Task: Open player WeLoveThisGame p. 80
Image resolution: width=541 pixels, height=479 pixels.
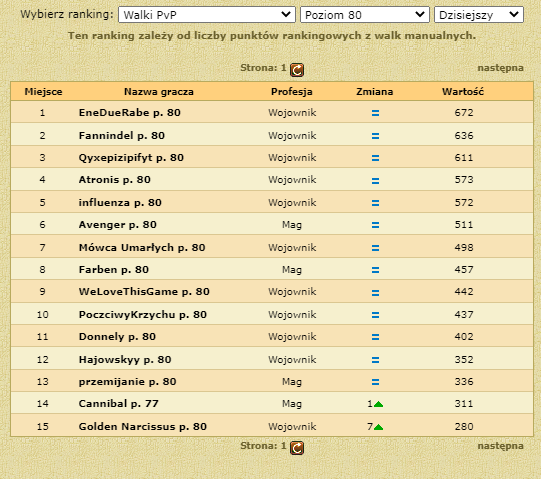Action: point(144,292)
